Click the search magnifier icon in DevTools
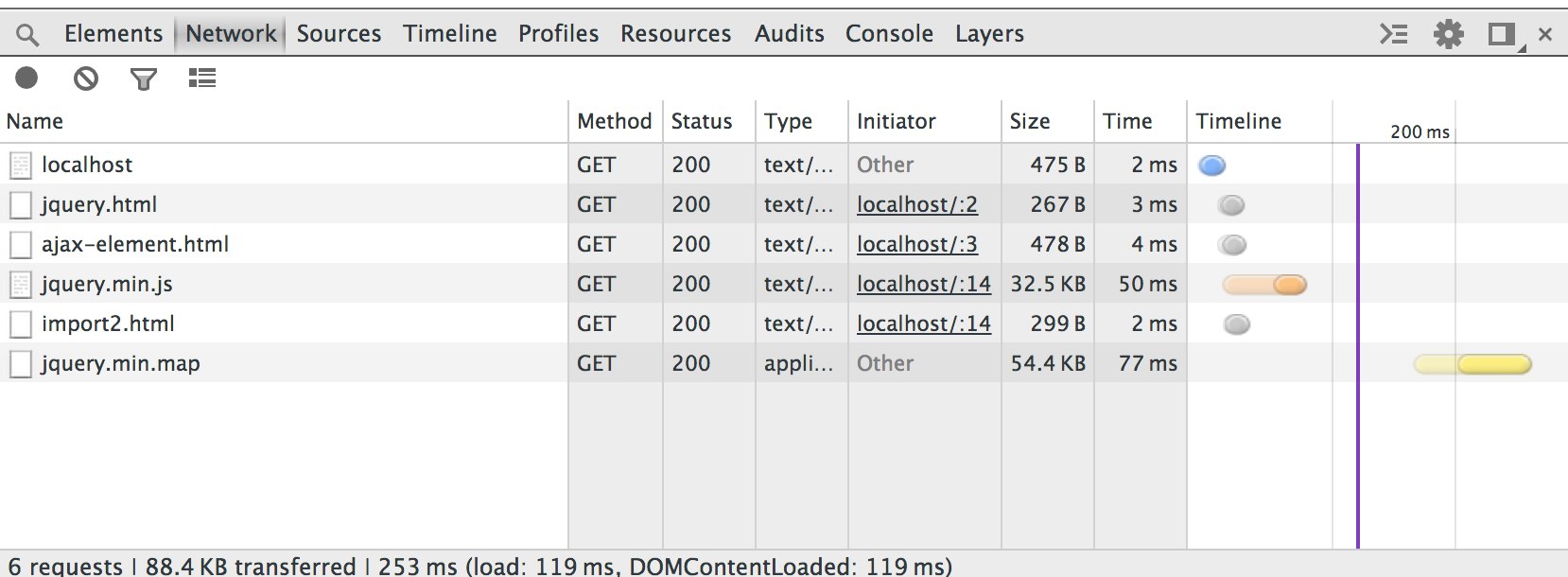This screenshot has height=577, width=1568. click(28, 35)
